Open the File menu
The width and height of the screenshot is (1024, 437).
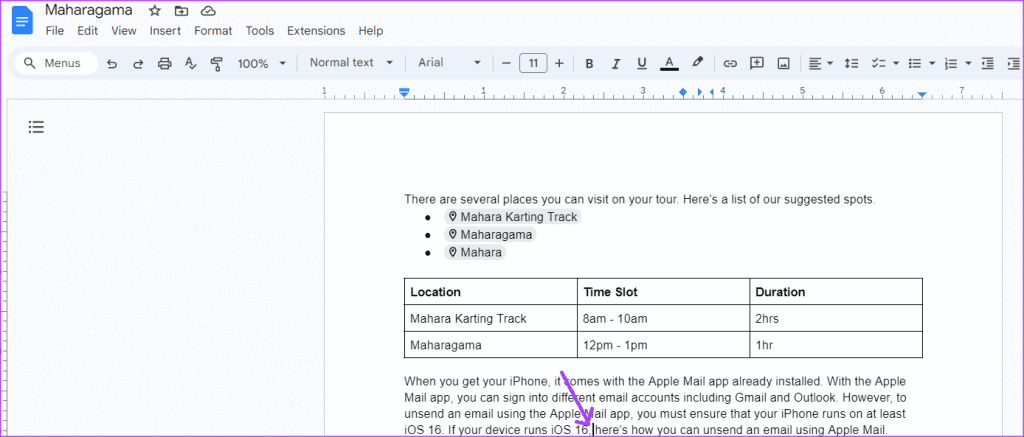click(x=55, y=31)
